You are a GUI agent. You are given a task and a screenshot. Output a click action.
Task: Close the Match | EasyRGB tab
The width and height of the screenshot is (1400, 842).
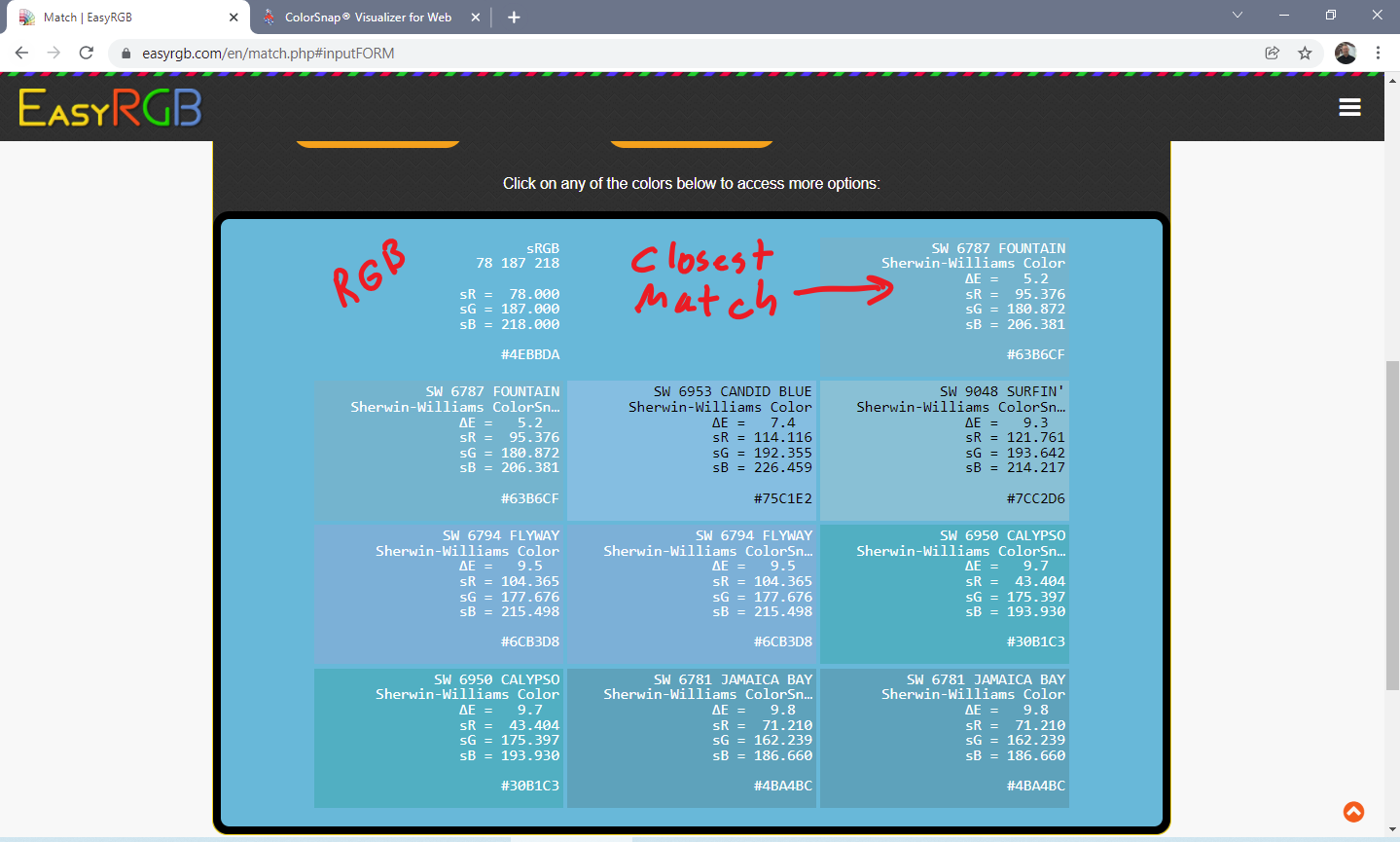point(233,17)
